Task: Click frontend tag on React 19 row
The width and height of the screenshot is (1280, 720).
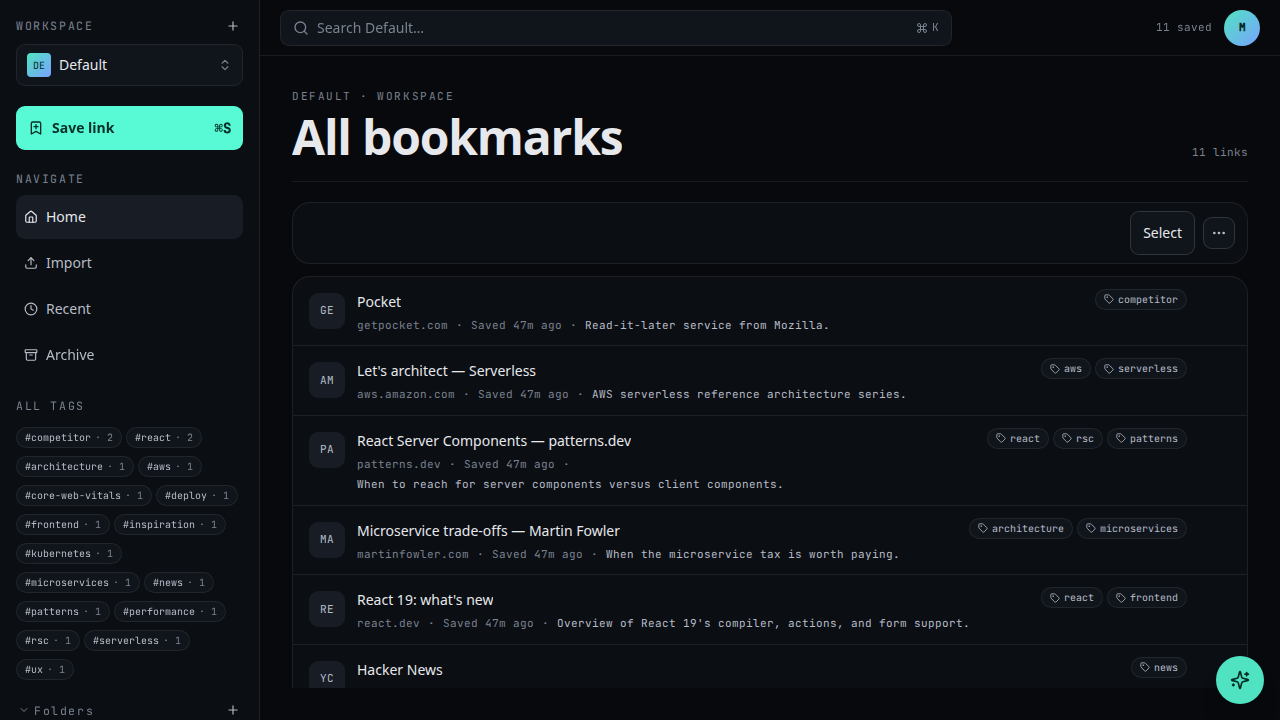Action: pos(1147,598)
